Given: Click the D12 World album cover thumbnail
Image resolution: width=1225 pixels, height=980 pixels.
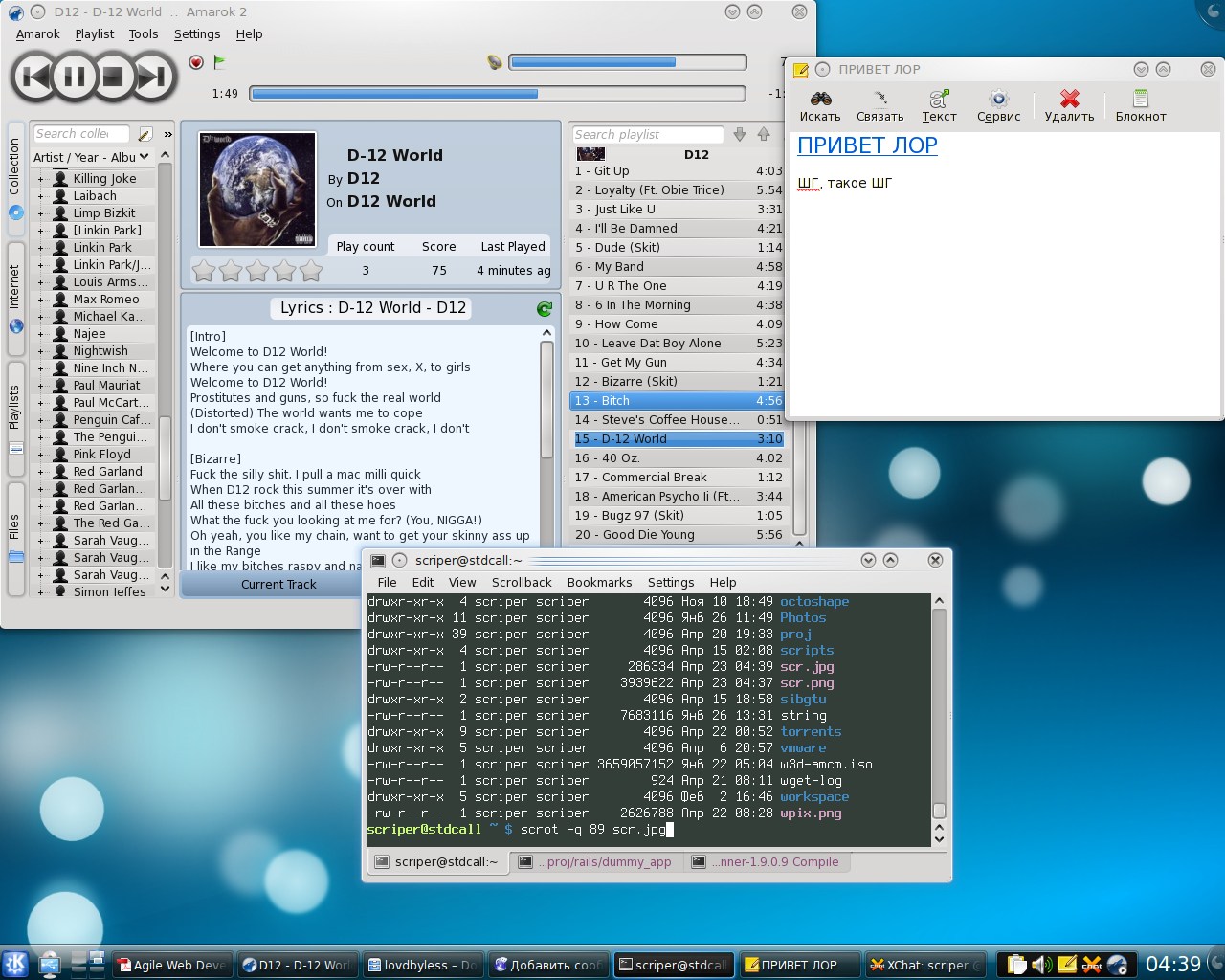Looking at the screenshot, I should 257,189.
